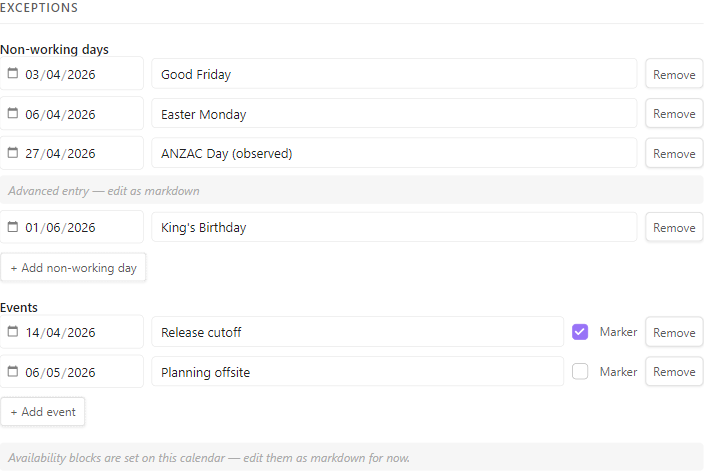The height and width of the screenshot is (471, 704).
Task: Click Add non-working day button
Action: coord(73,268)
